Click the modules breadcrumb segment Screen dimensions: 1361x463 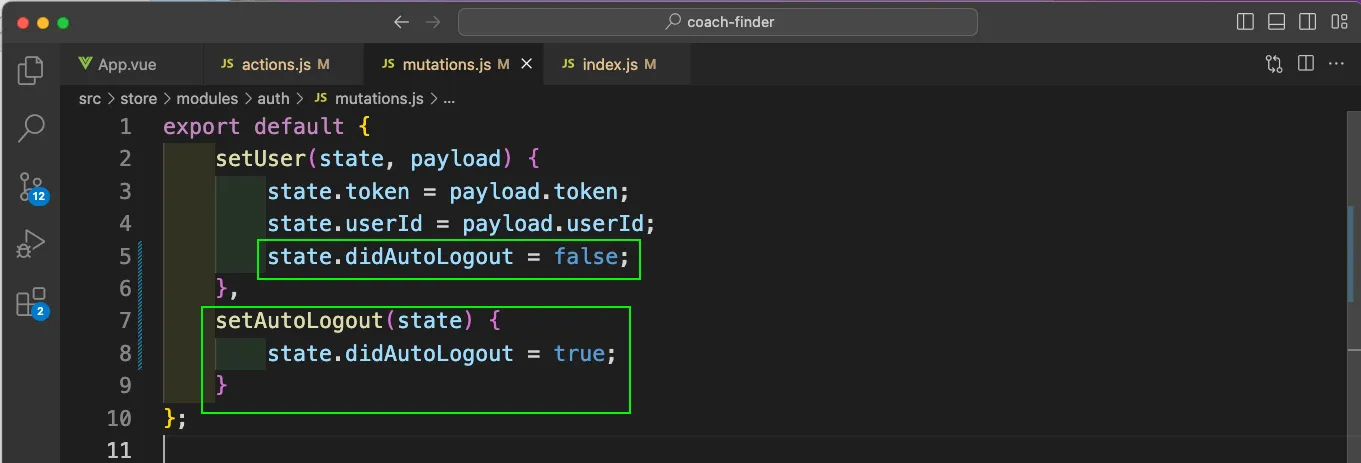207,98
